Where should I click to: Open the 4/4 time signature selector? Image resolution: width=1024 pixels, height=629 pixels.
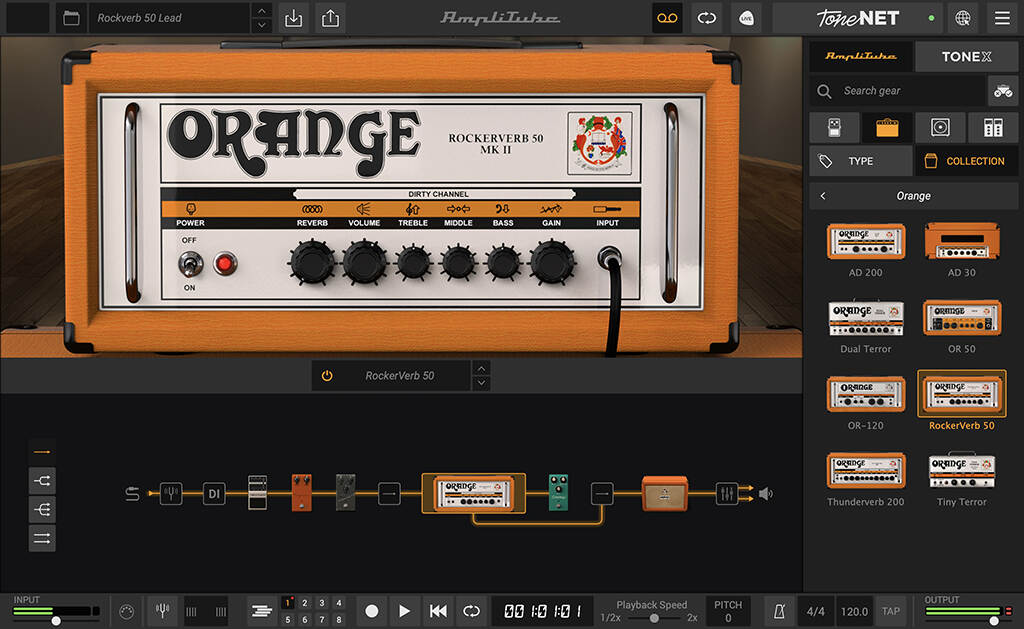tap(814, 610)
